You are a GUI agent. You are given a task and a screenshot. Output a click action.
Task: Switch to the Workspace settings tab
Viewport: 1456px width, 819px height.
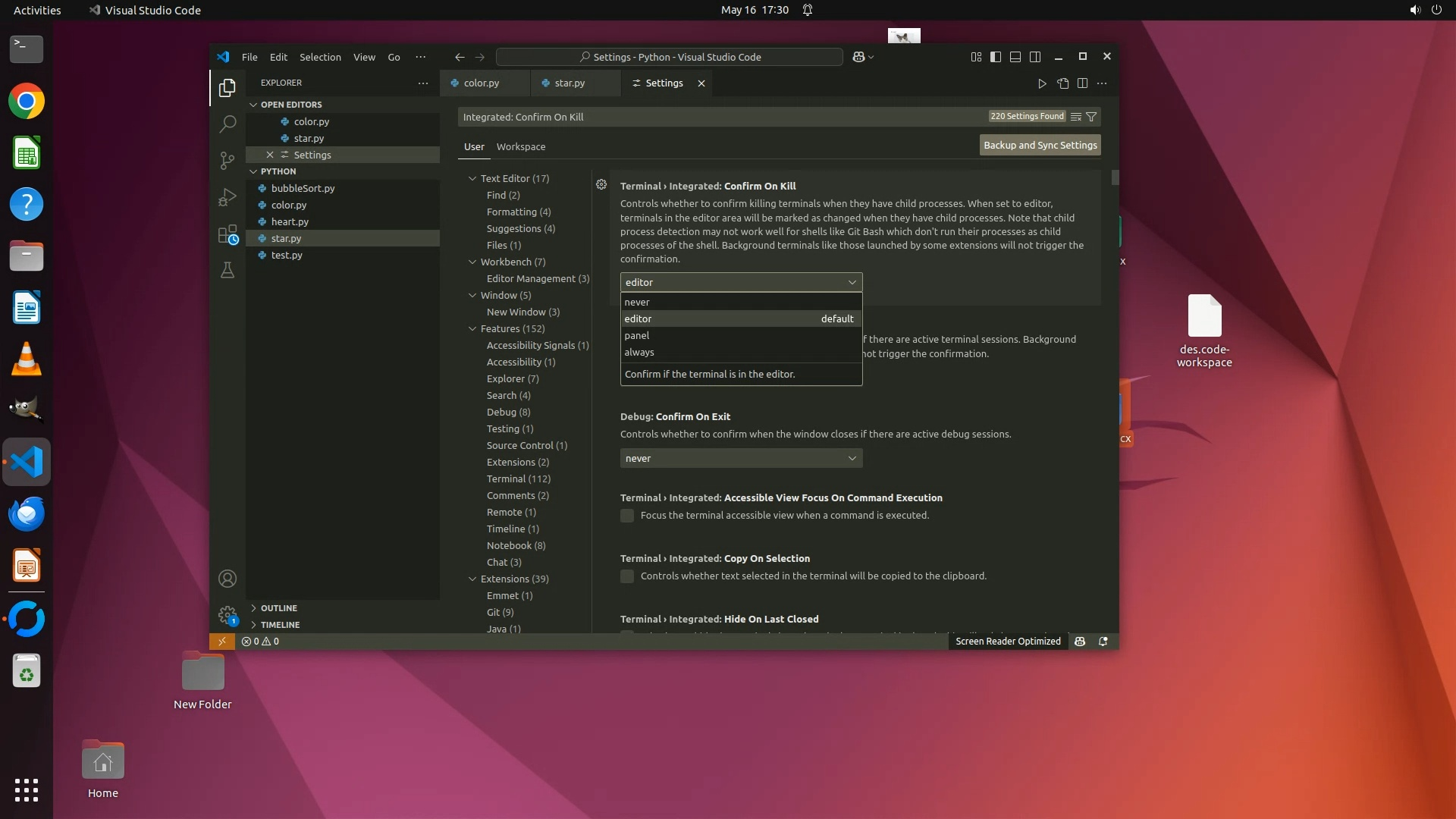pyautogui.click(x=520, y=146)
